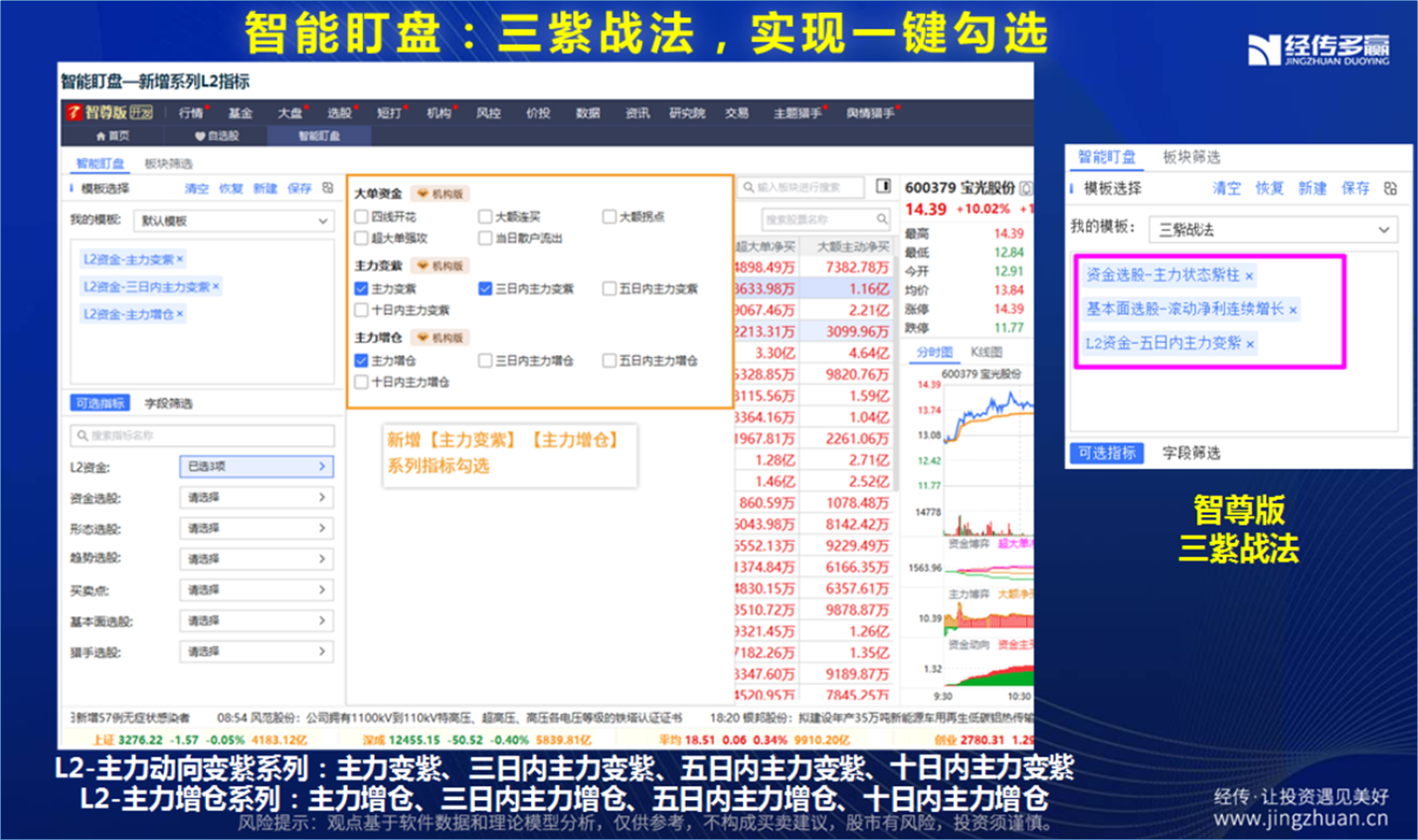Switch to the 字段筛选 tab in main window

[168, 404]
